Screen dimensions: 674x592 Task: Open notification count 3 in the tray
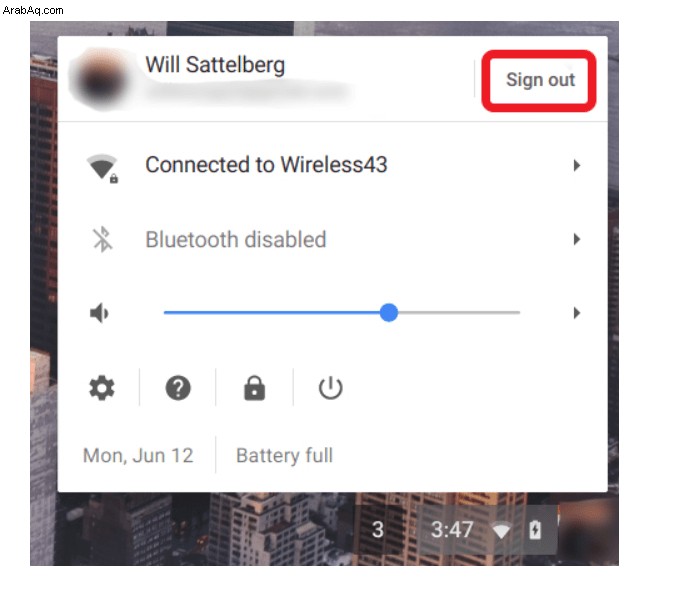click(x=377, y=529)
